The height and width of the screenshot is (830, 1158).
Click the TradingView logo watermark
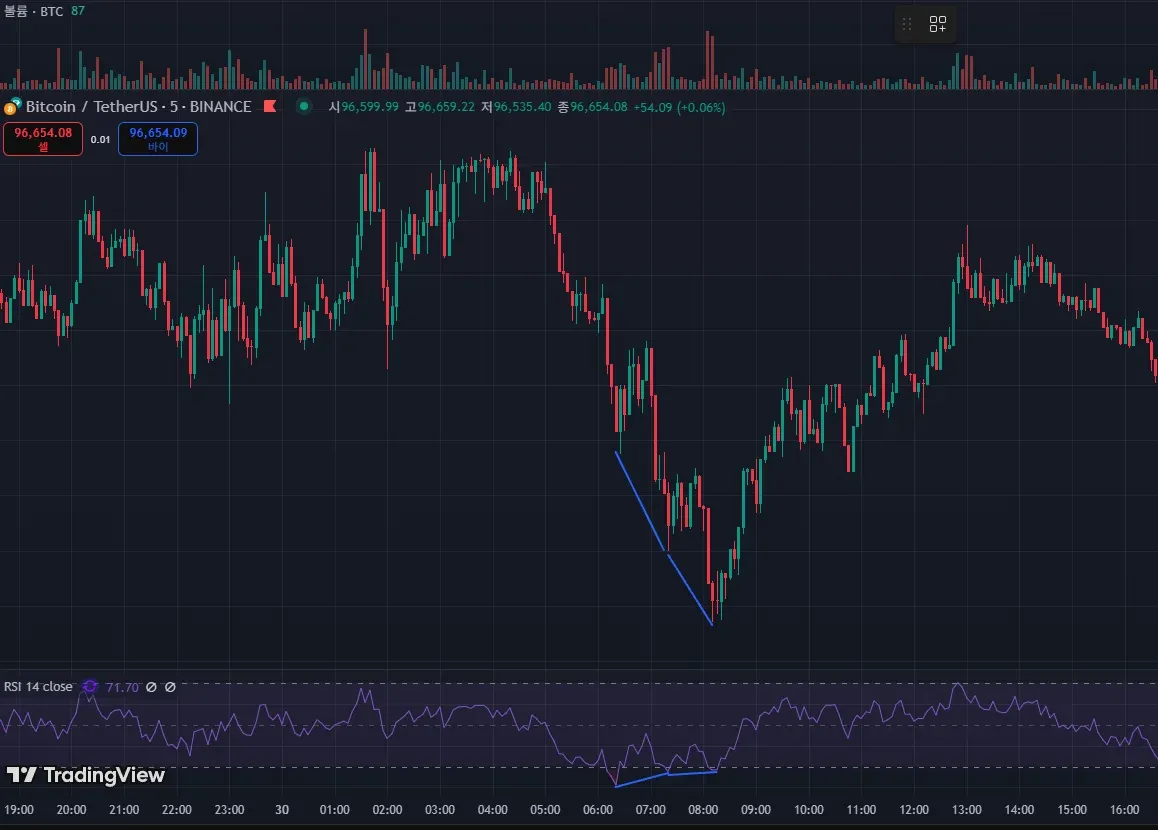[86, 775]
